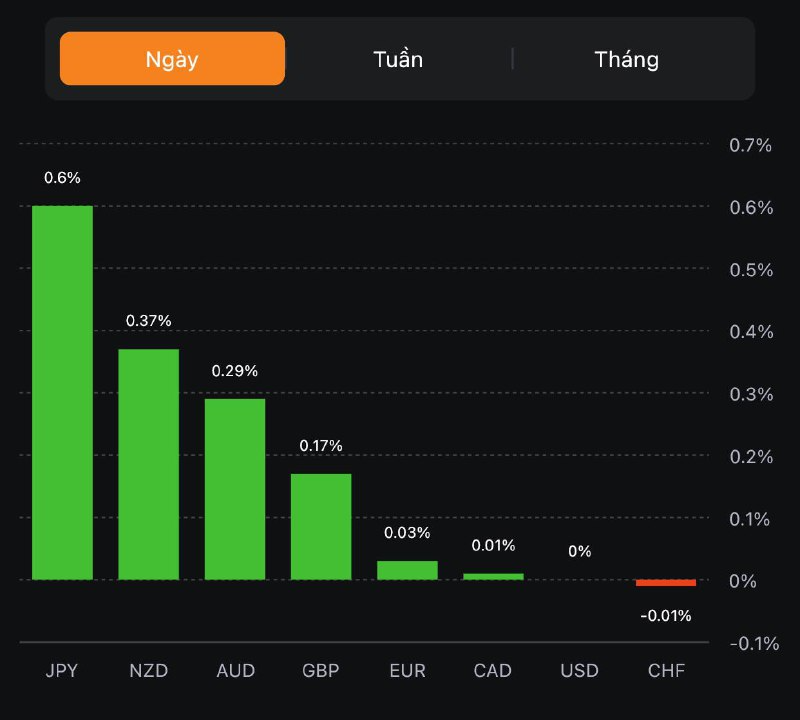Click the USD currency label
This screenshot has width=800, height=720.
pyautogui.click(x=579, y=670)
